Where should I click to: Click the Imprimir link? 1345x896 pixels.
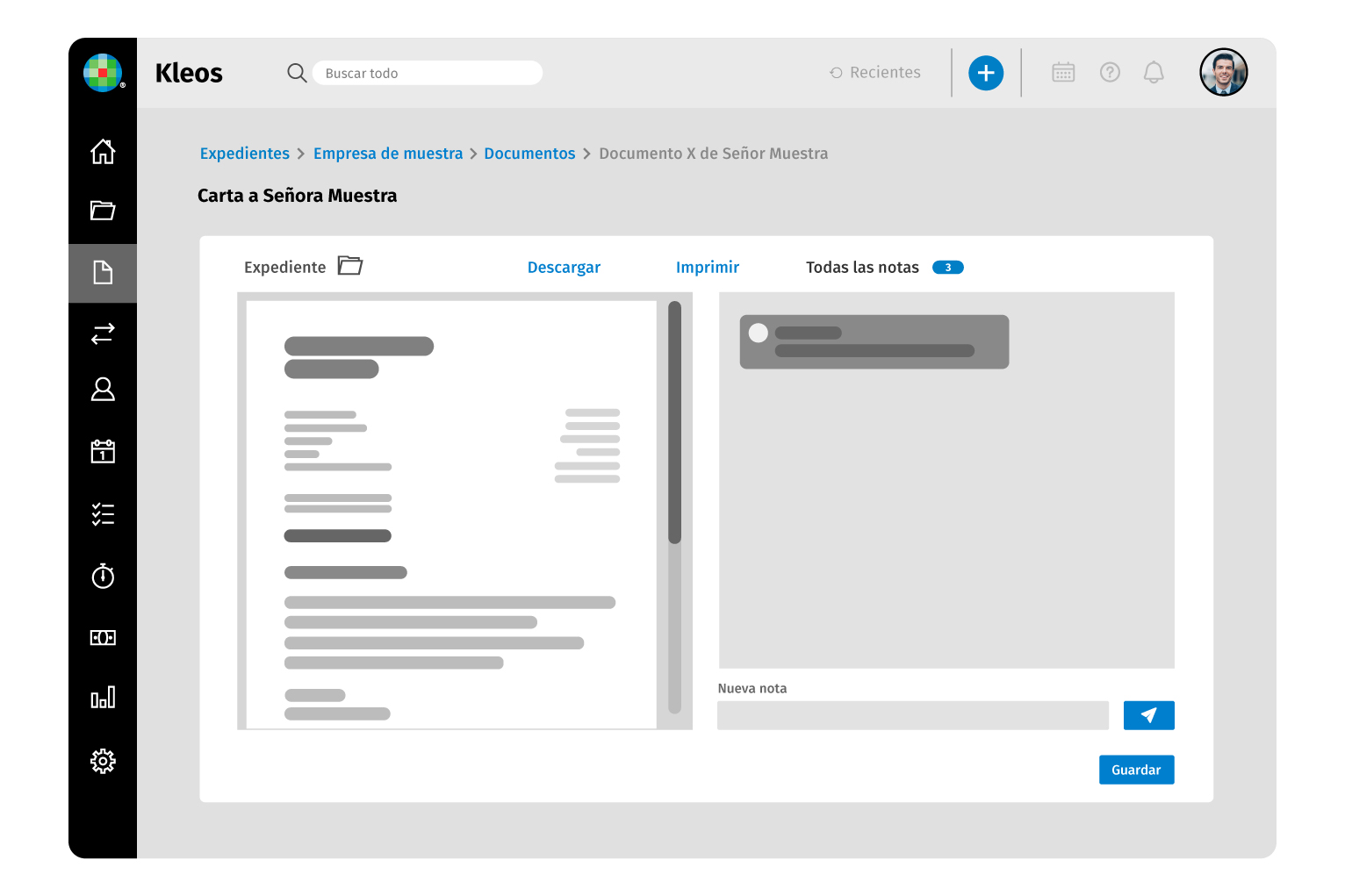pos(708,268)
